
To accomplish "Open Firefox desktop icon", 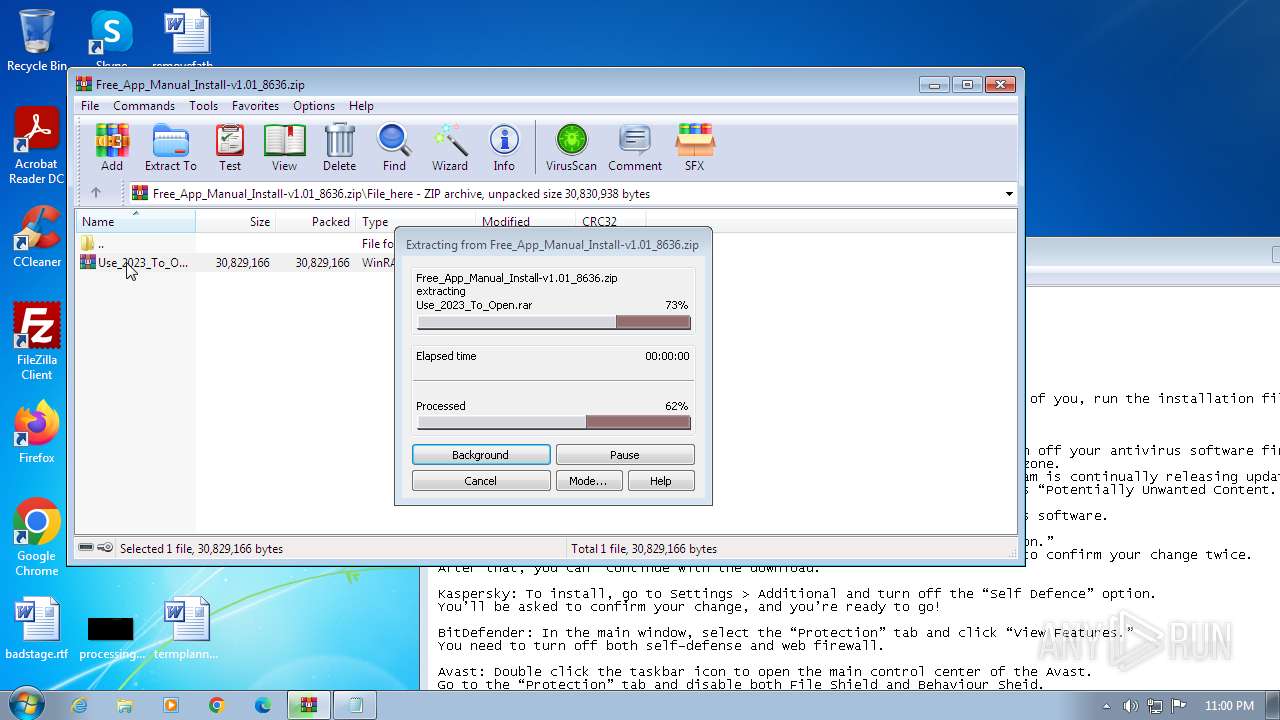I will tap(37, 433).
